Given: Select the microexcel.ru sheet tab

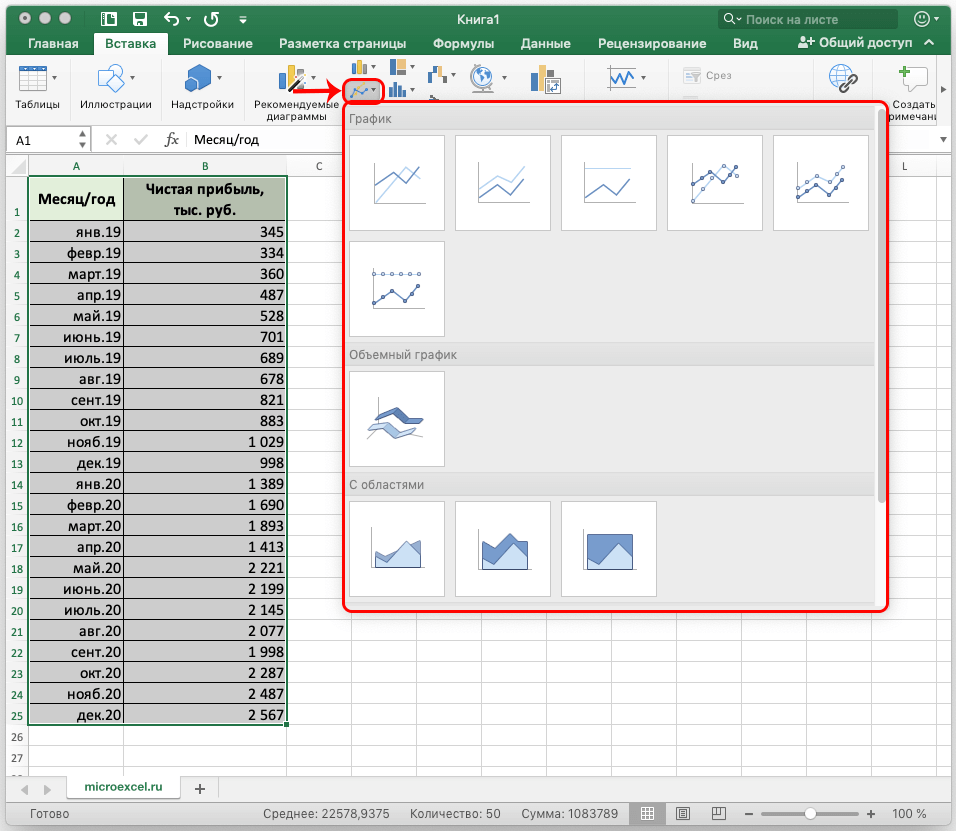Looking at the screenshot, I should click(123, 786).
